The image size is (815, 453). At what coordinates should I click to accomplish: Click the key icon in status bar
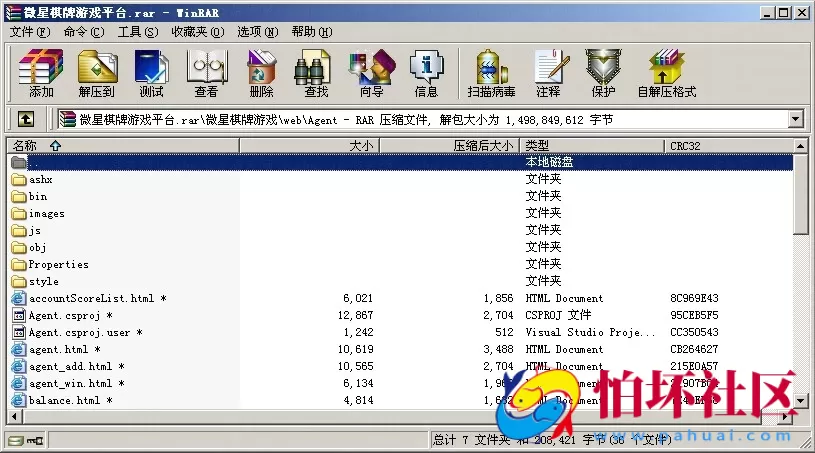pyautogui.click(x=35, y=441)
